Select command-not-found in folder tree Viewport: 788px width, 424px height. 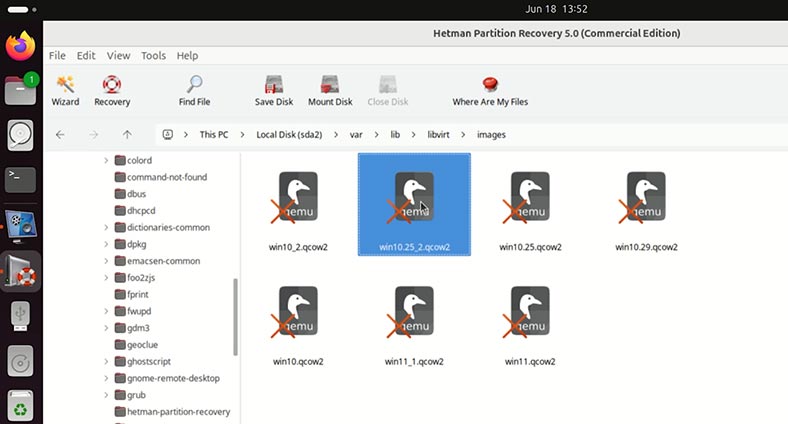click(x=161, y=177)
